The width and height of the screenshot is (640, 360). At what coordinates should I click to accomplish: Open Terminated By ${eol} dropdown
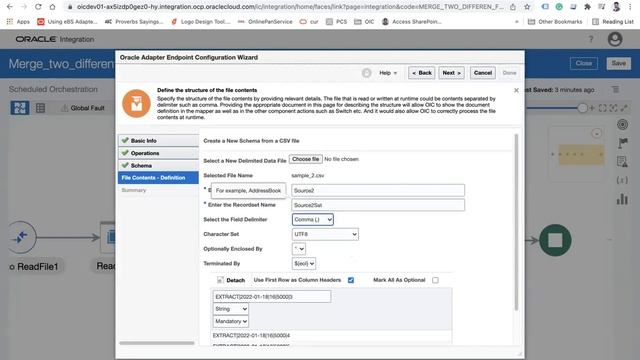[x=304, y=264]
